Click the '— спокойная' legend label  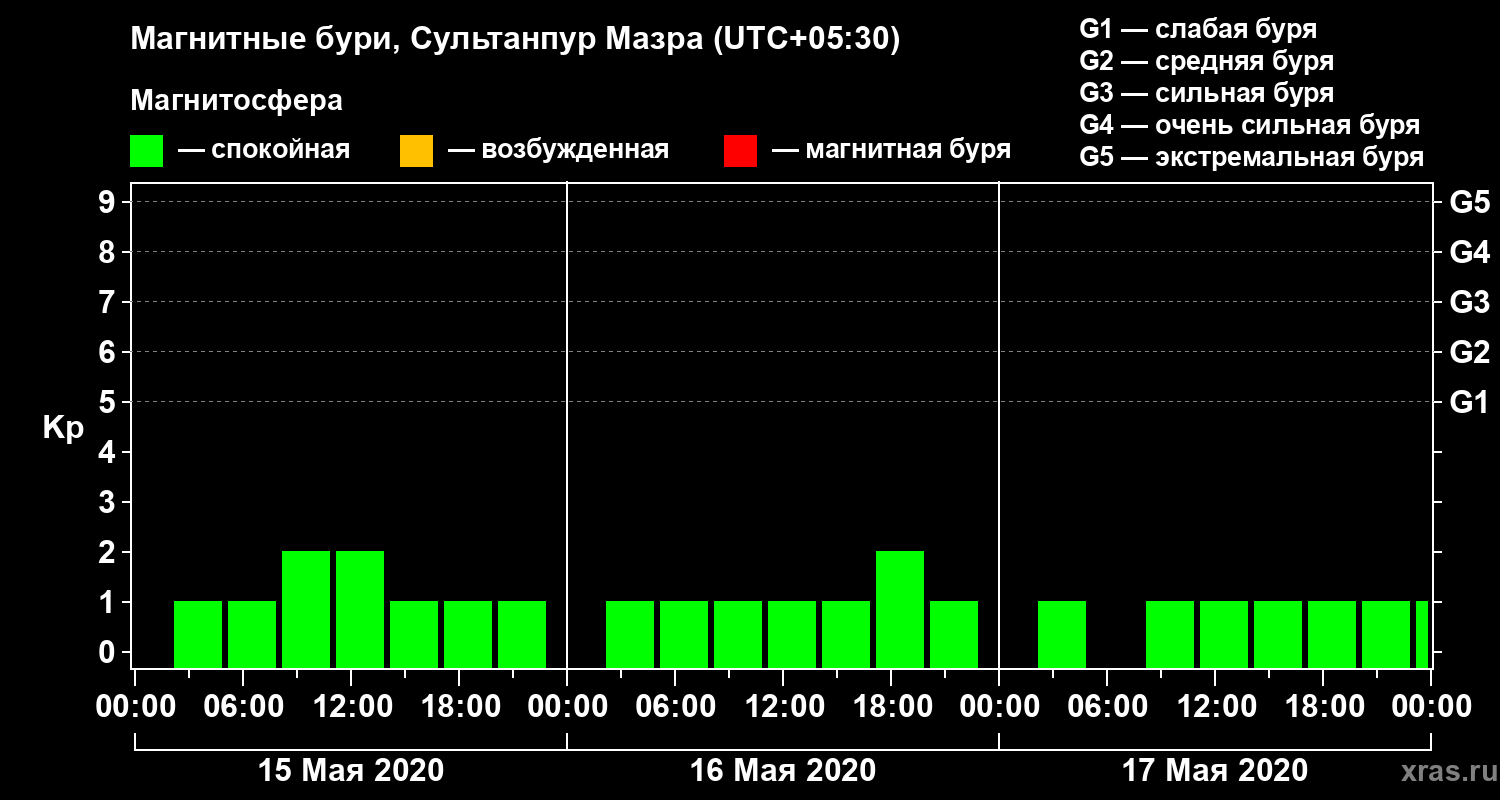point(264,151)
